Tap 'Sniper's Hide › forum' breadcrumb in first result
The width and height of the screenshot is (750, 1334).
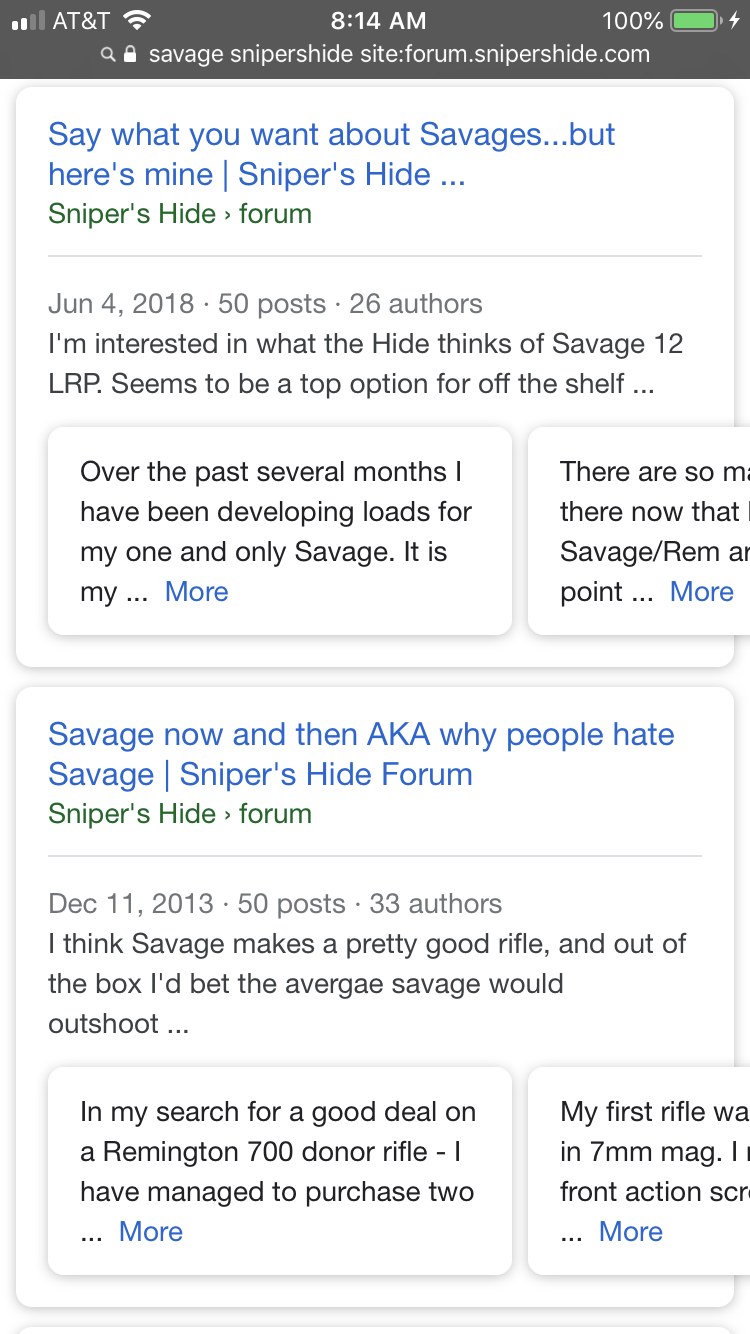(180, 214)
